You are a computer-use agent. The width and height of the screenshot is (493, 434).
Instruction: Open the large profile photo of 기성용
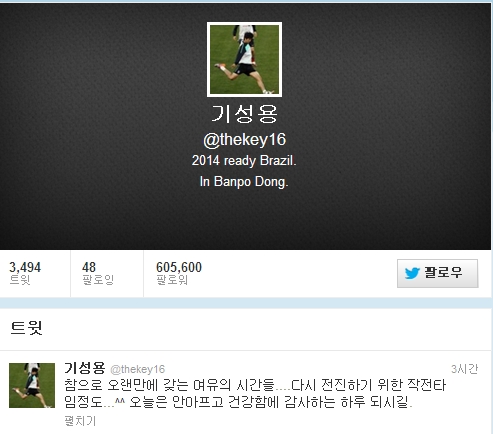click(x=244, y=60)
